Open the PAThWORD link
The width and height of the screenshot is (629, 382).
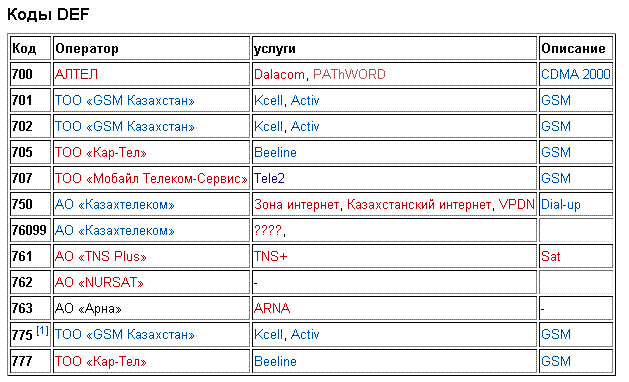(349, 74)
